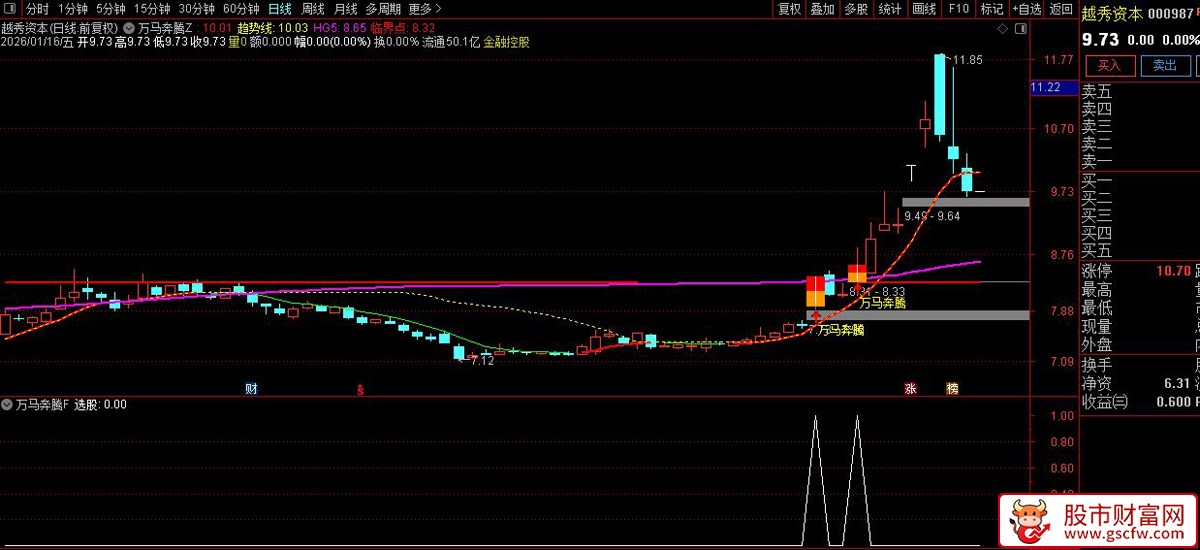Open F10 company information
1200x550 pixels.
[958, 9]
